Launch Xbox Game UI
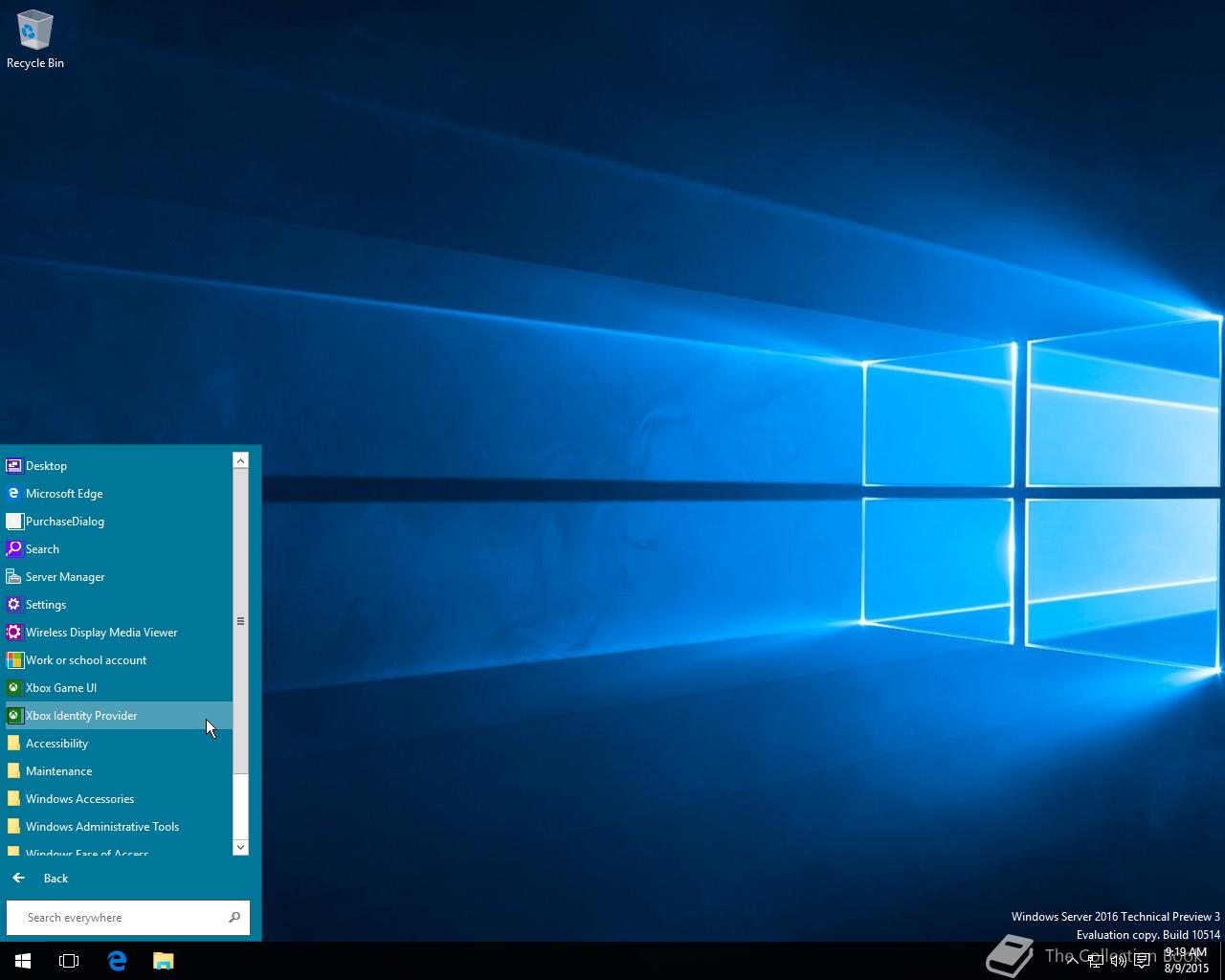 tap(119, 688)
